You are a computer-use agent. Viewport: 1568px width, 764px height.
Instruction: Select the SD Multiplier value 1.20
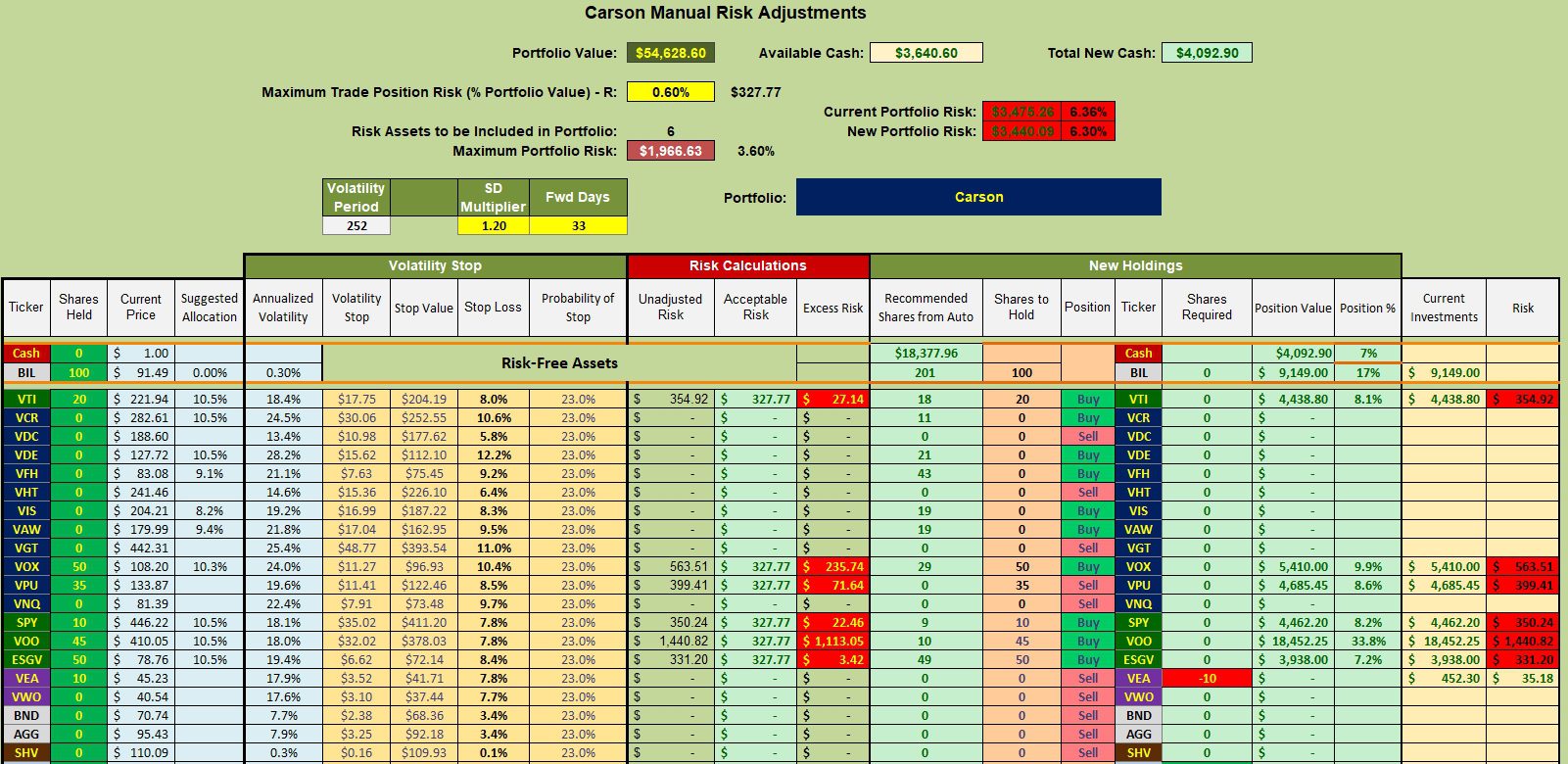coord(494,225)
